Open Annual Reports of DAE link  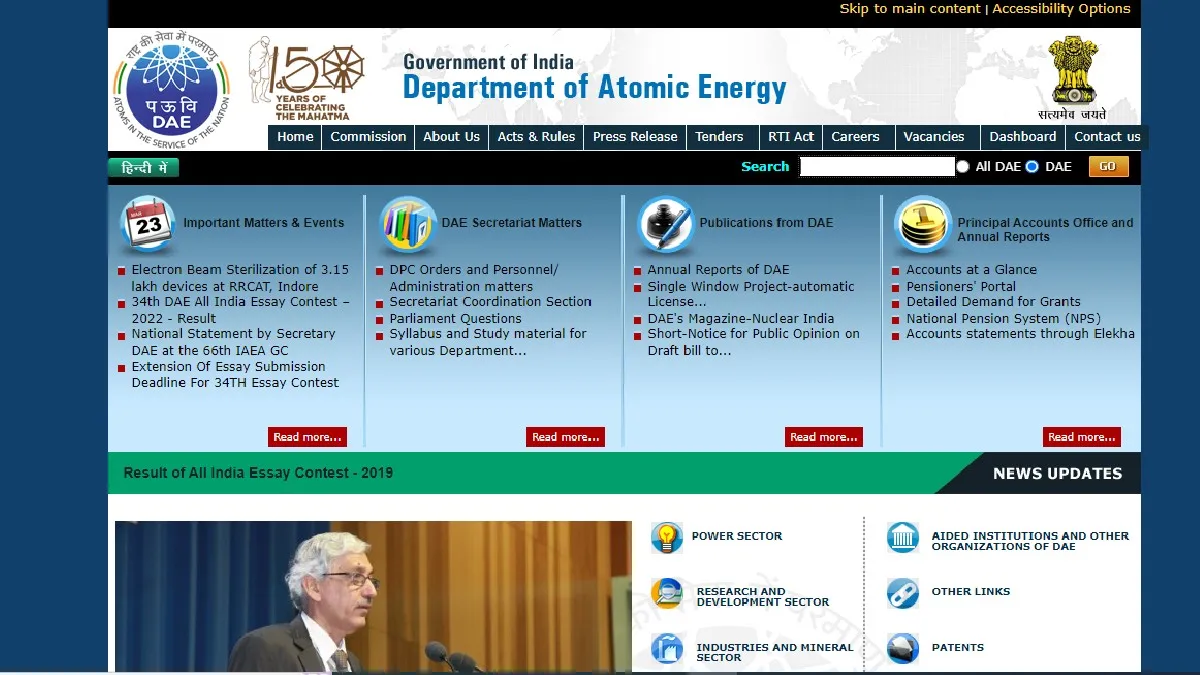(x=718, y=270)
